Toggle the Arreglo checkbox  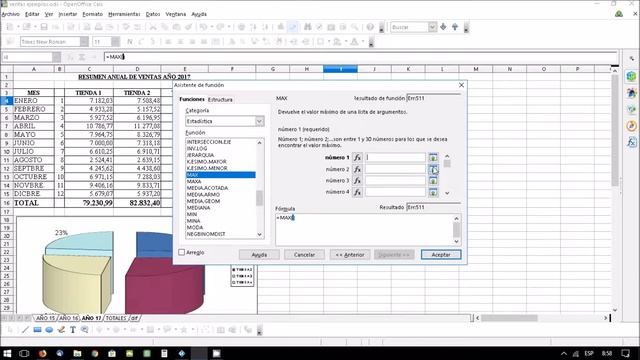[x=182, y=252]
